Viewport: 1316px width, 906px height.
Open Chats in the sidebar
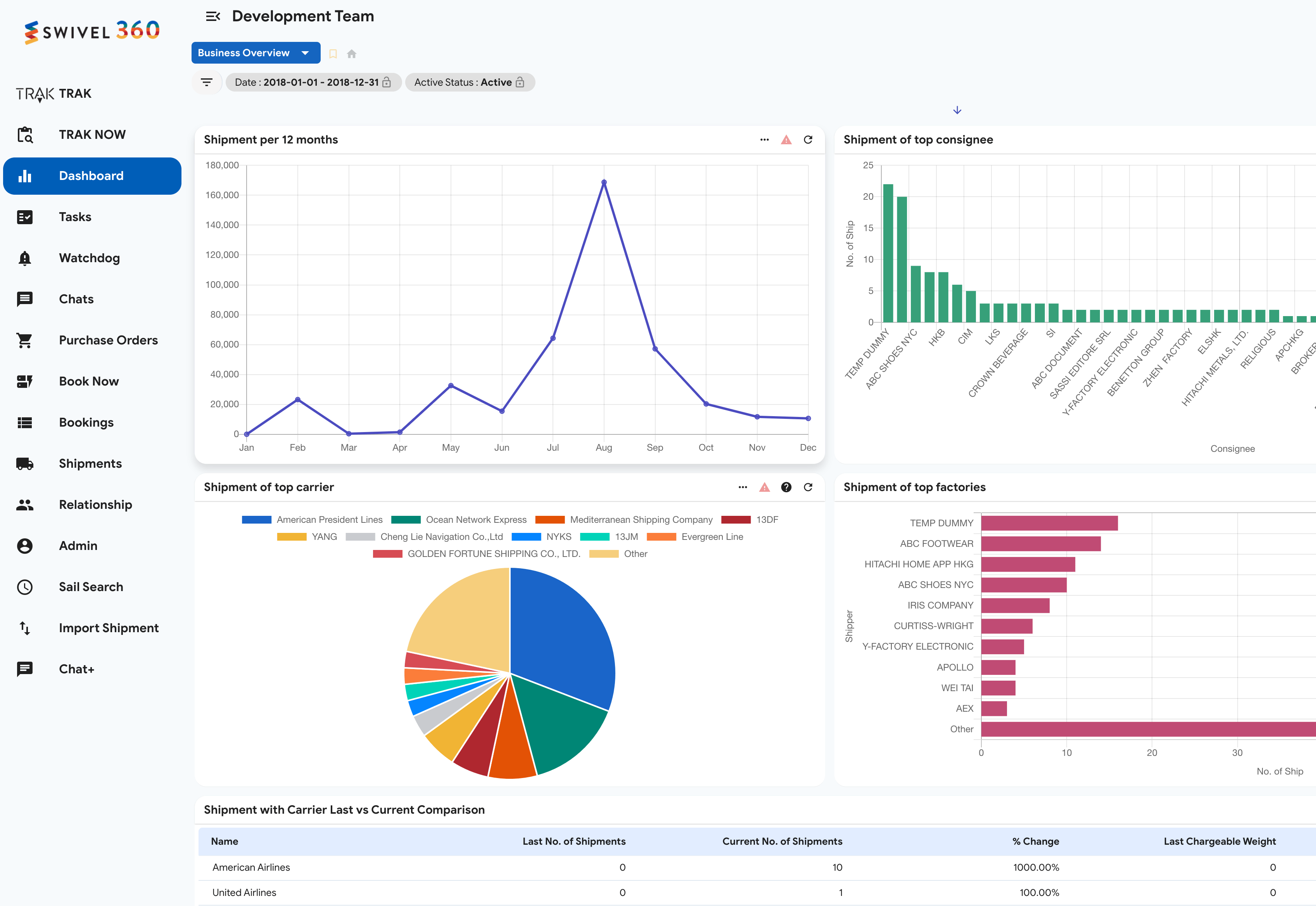coord(92,299)
